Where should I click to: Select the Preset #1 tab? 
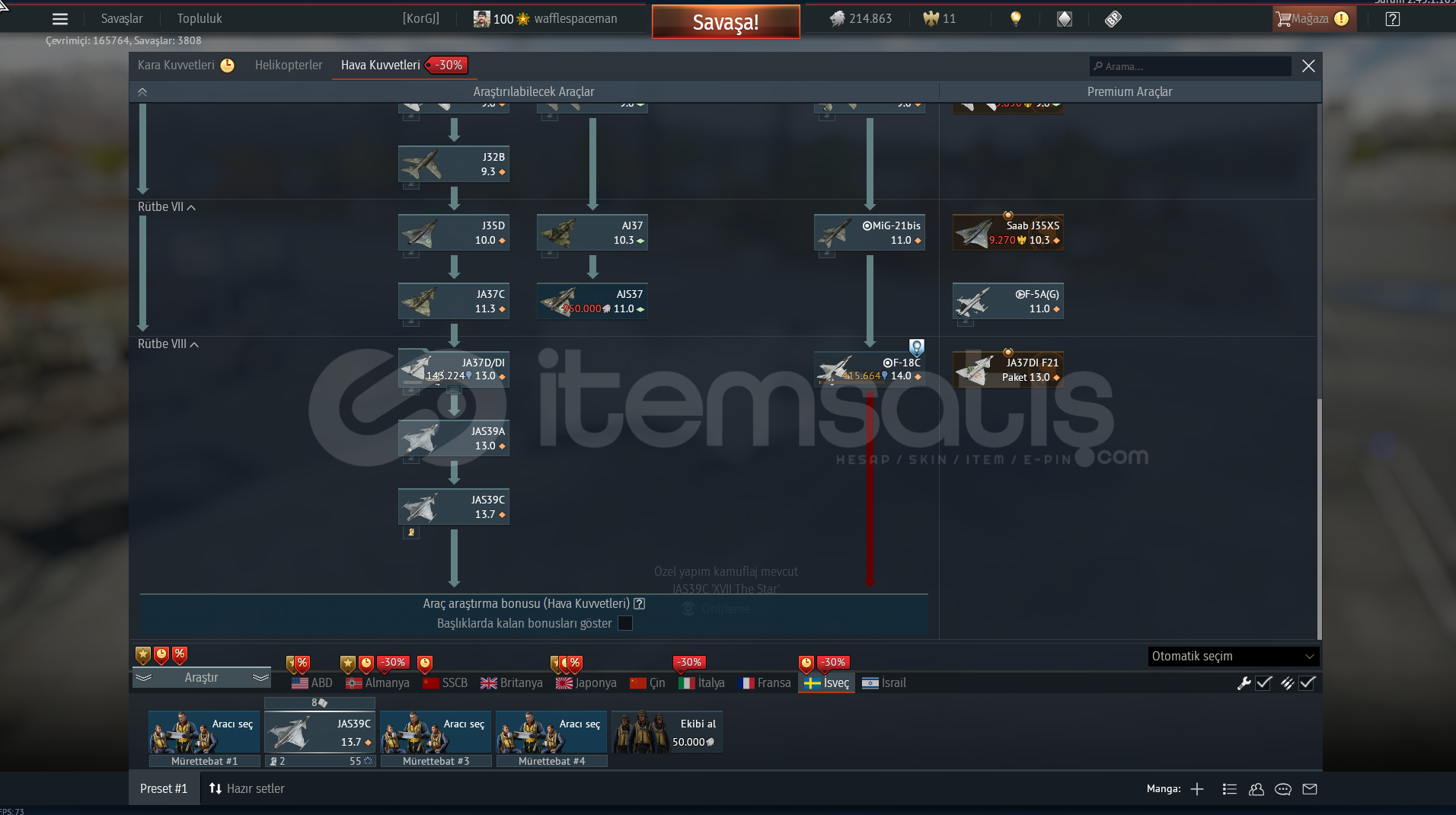click(x=164, y=789)
